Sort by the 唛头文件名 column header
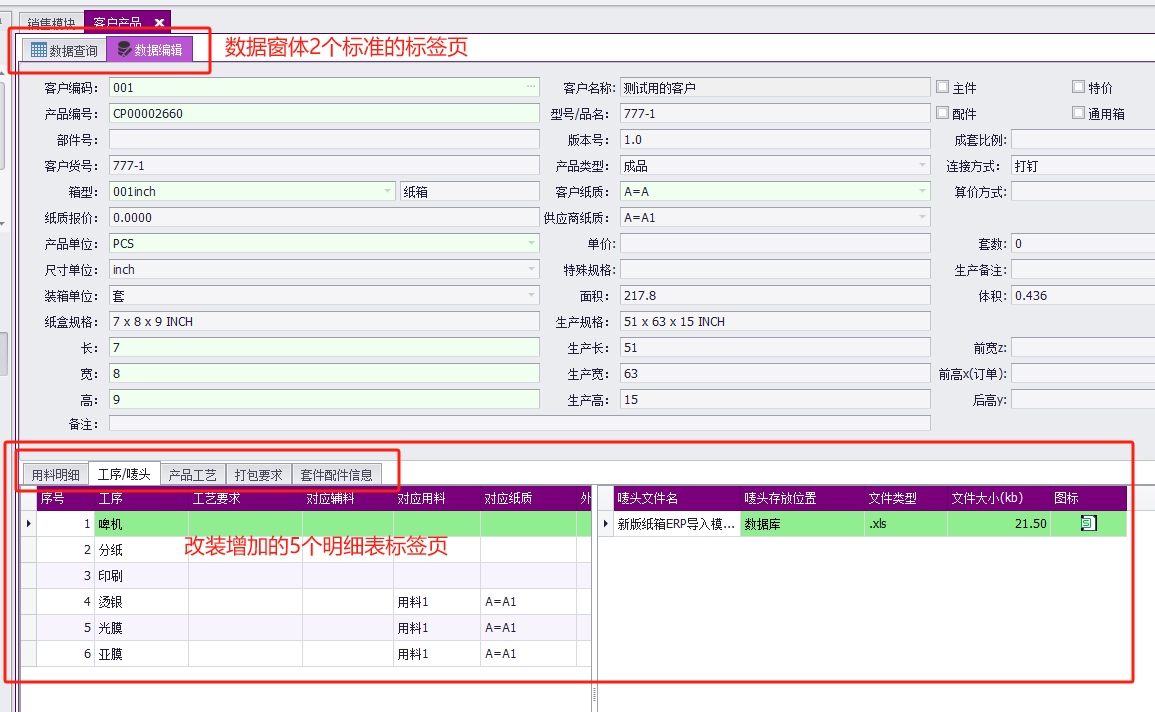Screen dimensions: 1155x712 [677, 498]
